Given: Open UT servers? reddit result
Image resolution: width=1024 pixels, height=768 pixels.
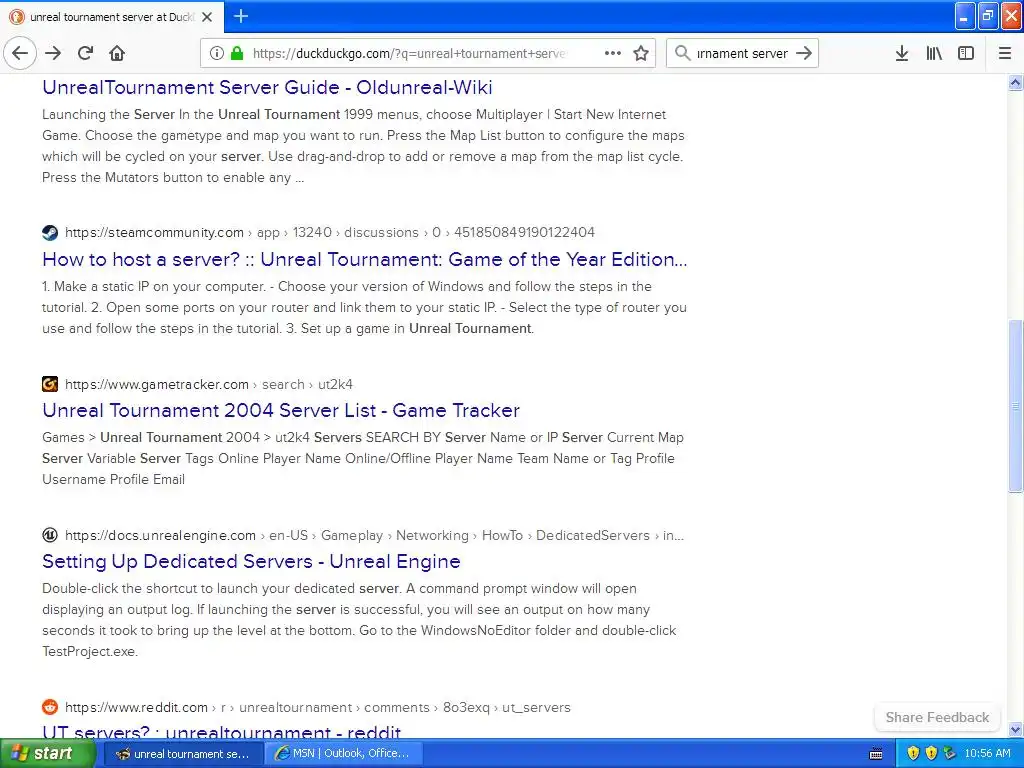Looking at the screenshot, I should [x=221, y=732].
